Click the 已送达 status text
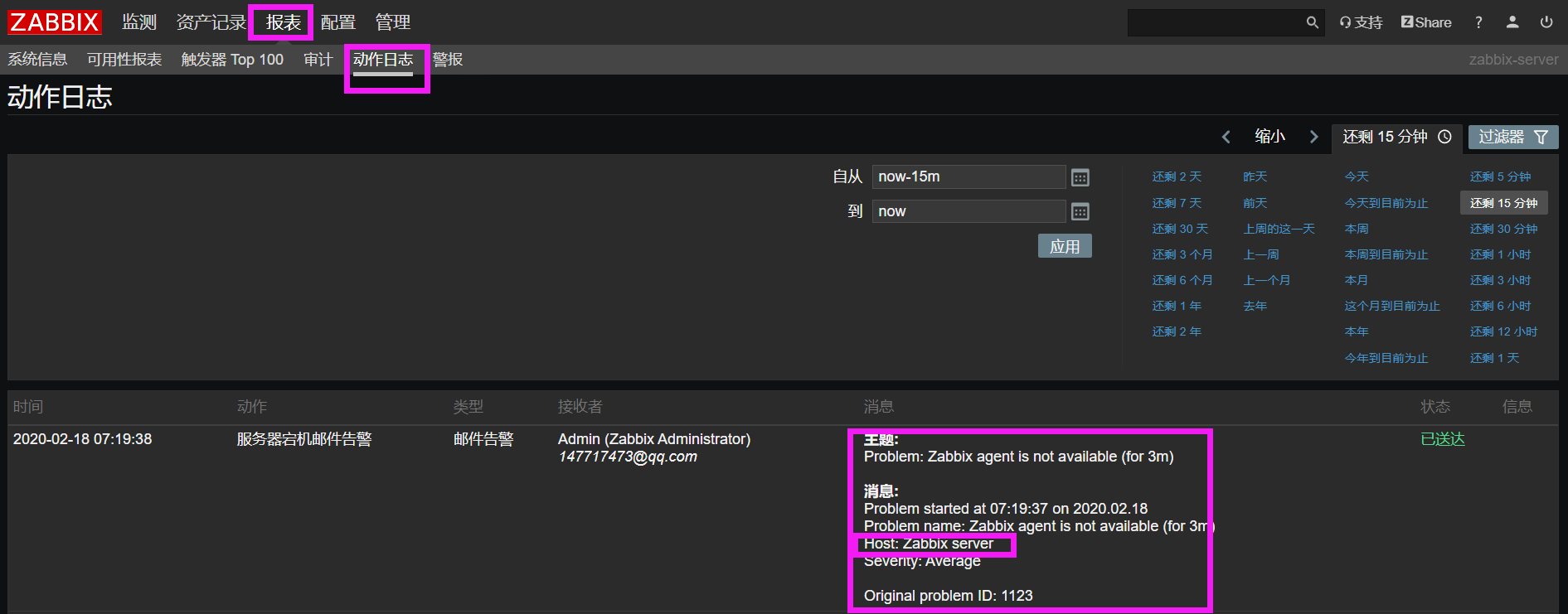 1443,439
